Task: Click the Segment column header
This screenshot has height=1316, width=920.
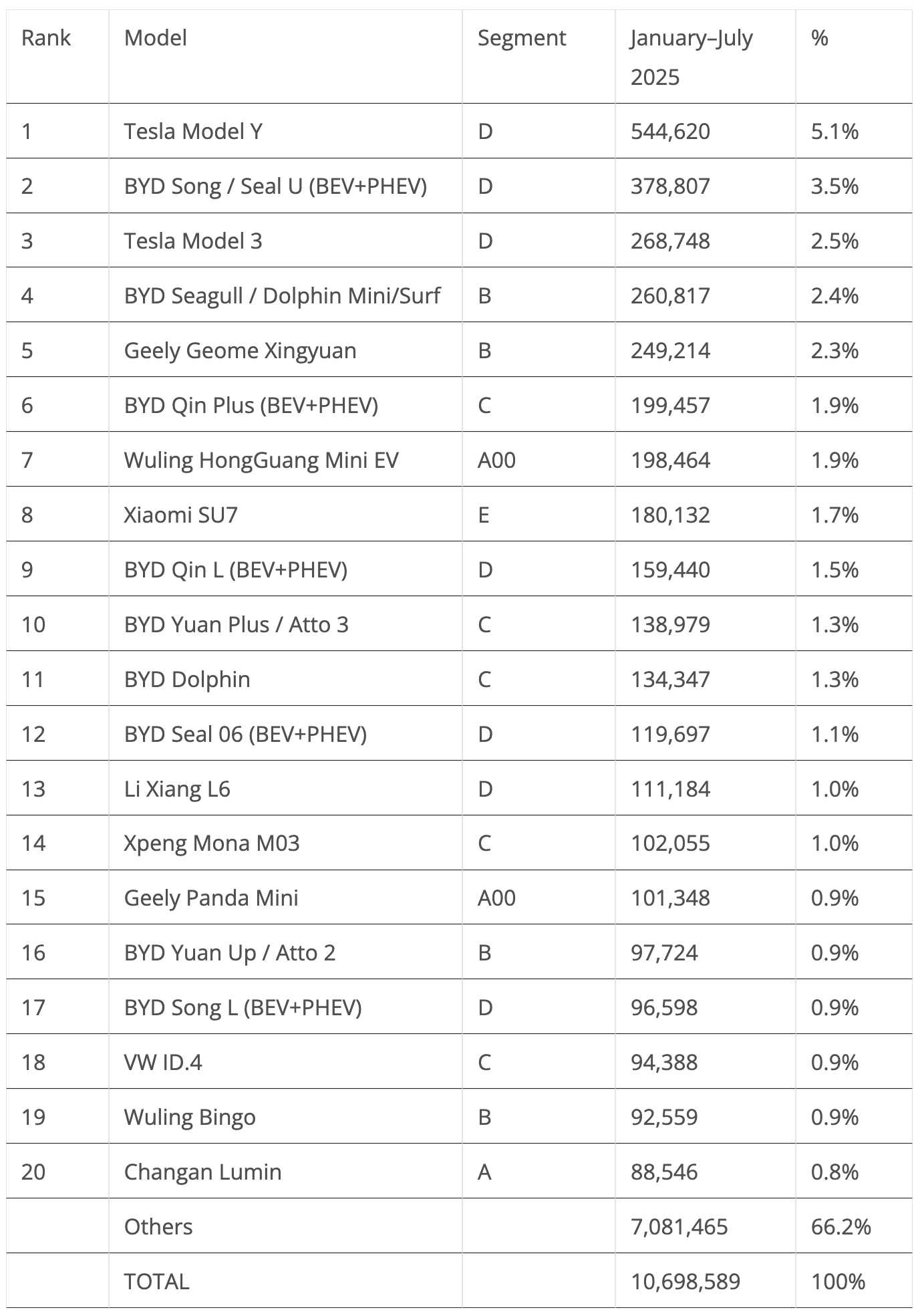Action: click(521, 38)
